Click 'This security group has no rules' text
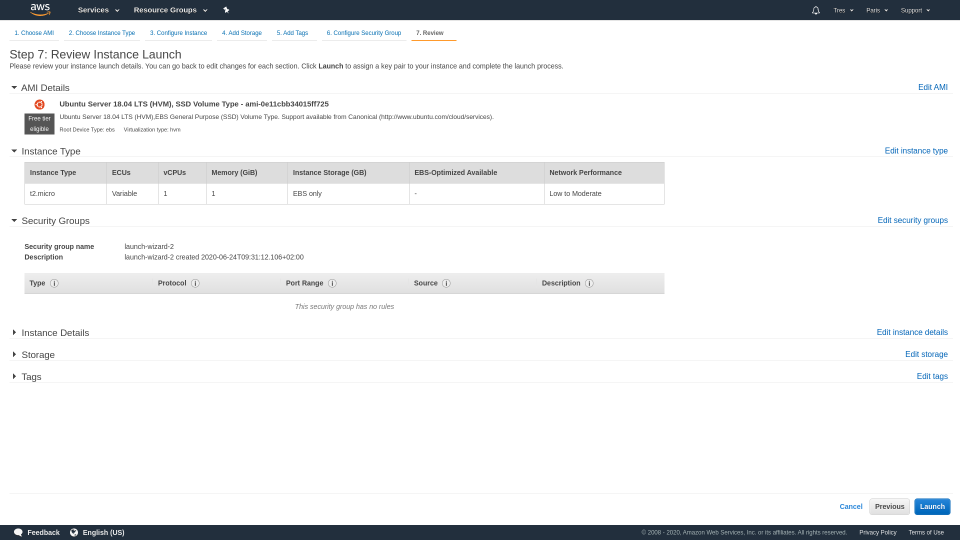 (344, 307)
